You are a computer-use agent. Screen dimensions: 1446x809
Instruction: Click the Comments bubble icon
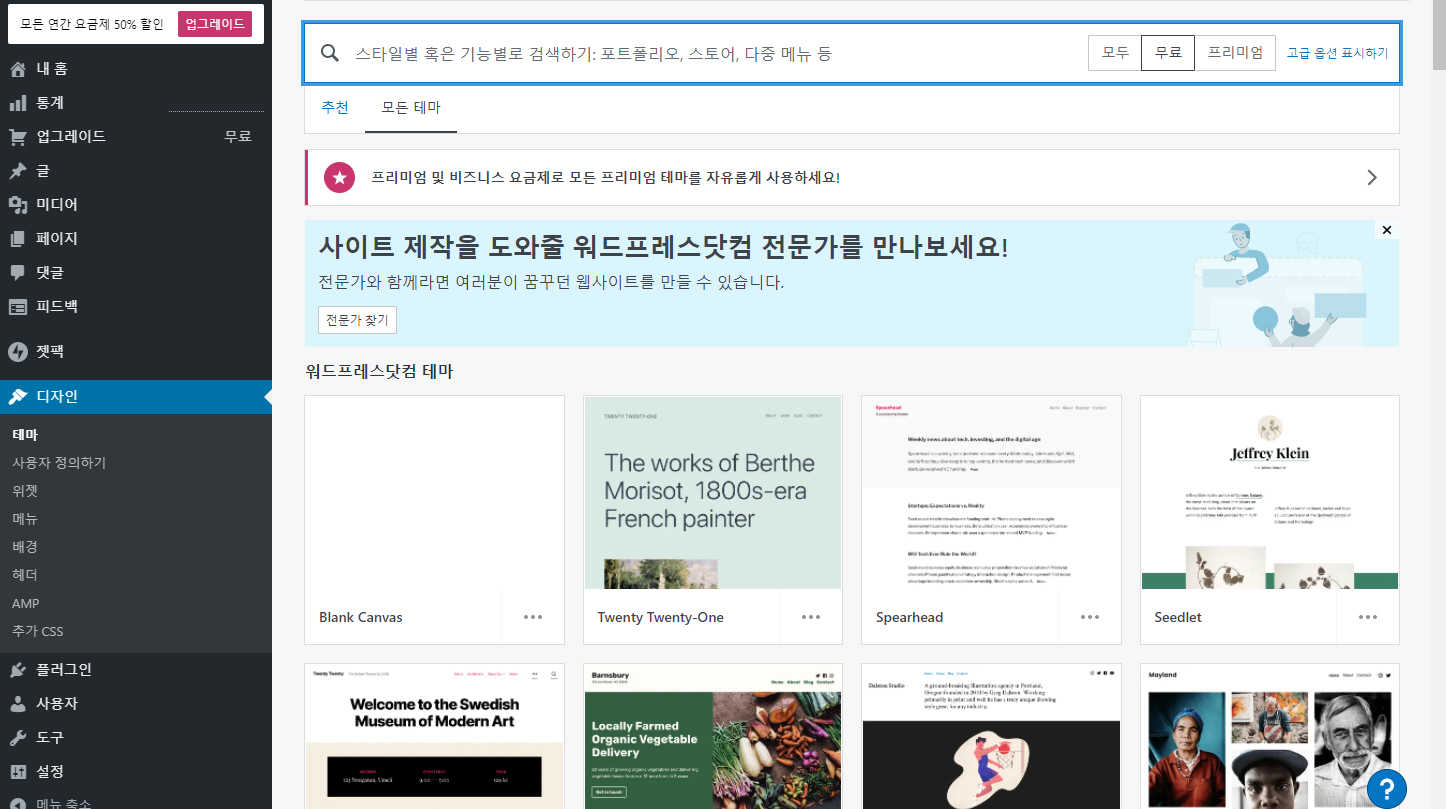(18, 273)
